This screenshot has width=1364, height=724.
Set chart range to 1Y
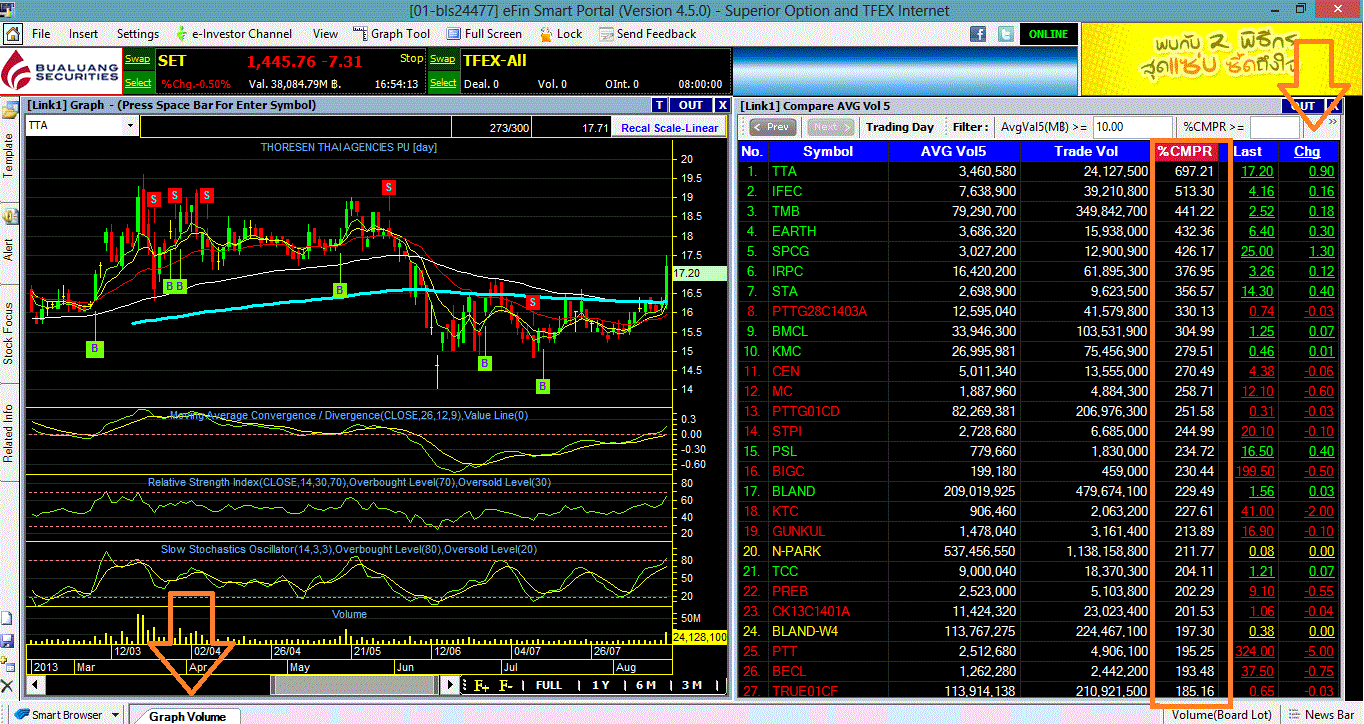click(601, 685)
